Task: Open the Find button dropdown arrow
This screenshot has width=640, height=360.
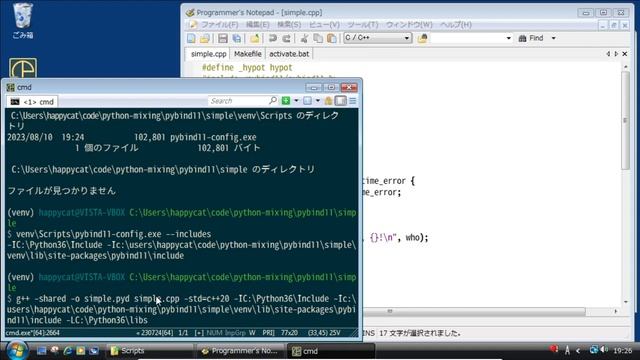Action: coord(553,38)
